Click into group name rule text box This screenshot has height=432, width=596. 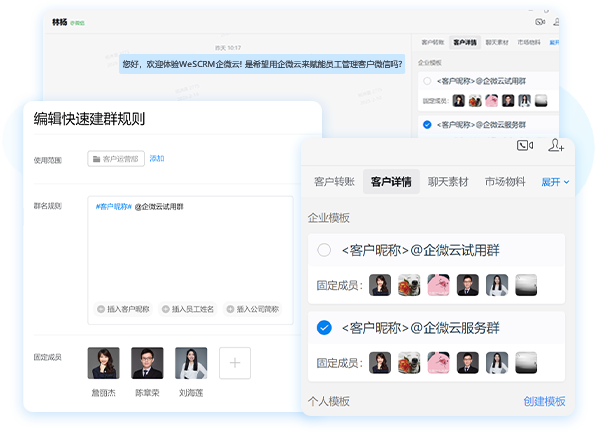point(190,260)
